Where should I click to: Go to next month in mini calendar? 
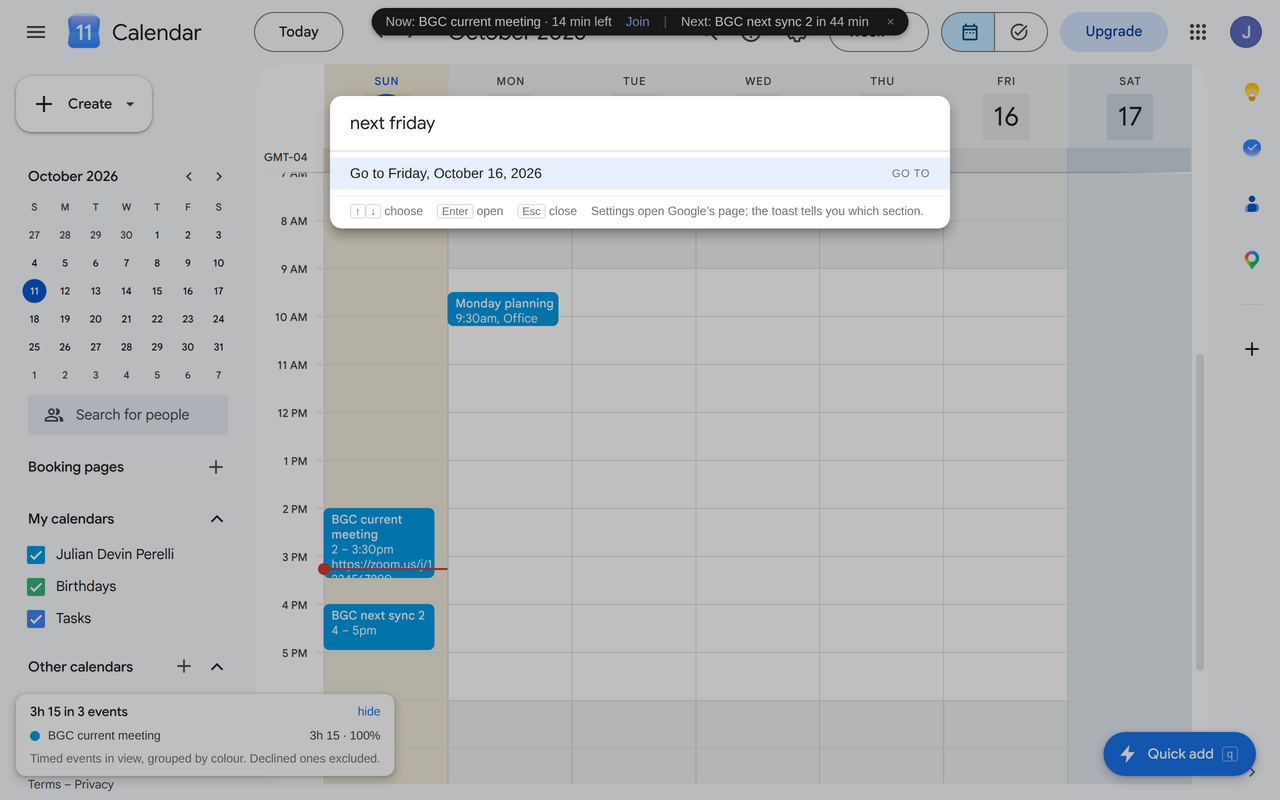(x=219, y=176)
